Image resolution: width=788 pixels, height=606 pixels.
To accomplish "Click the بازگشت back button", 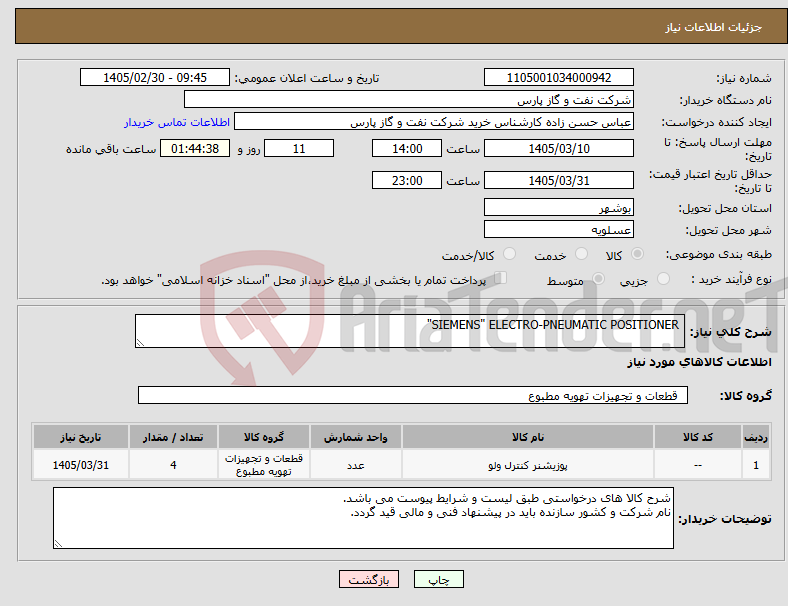I will [369, 579].
